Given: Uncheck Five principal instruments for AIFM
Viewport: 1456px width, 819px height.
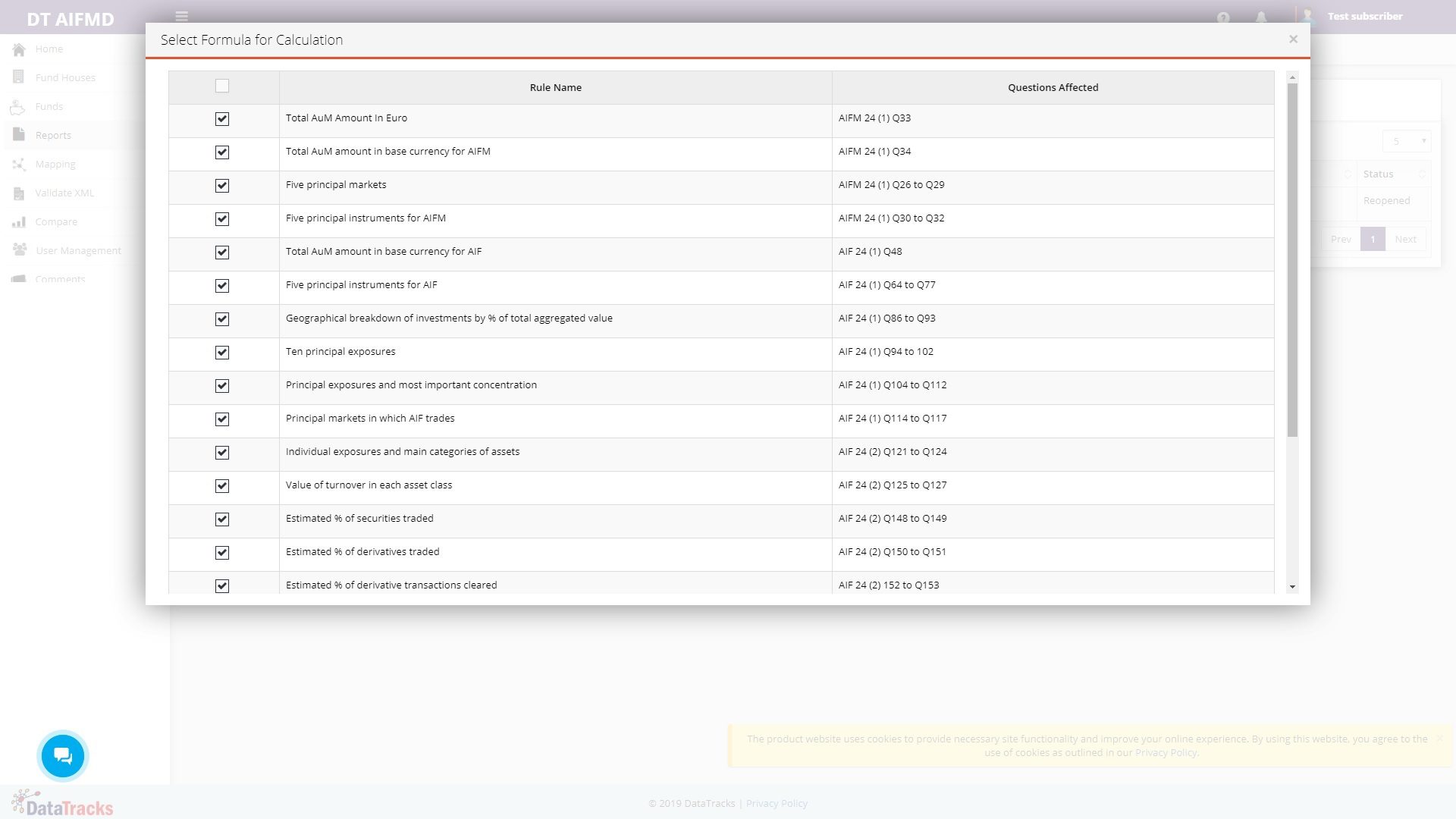Looking at the screenshot, I should (x=221, y=219).
